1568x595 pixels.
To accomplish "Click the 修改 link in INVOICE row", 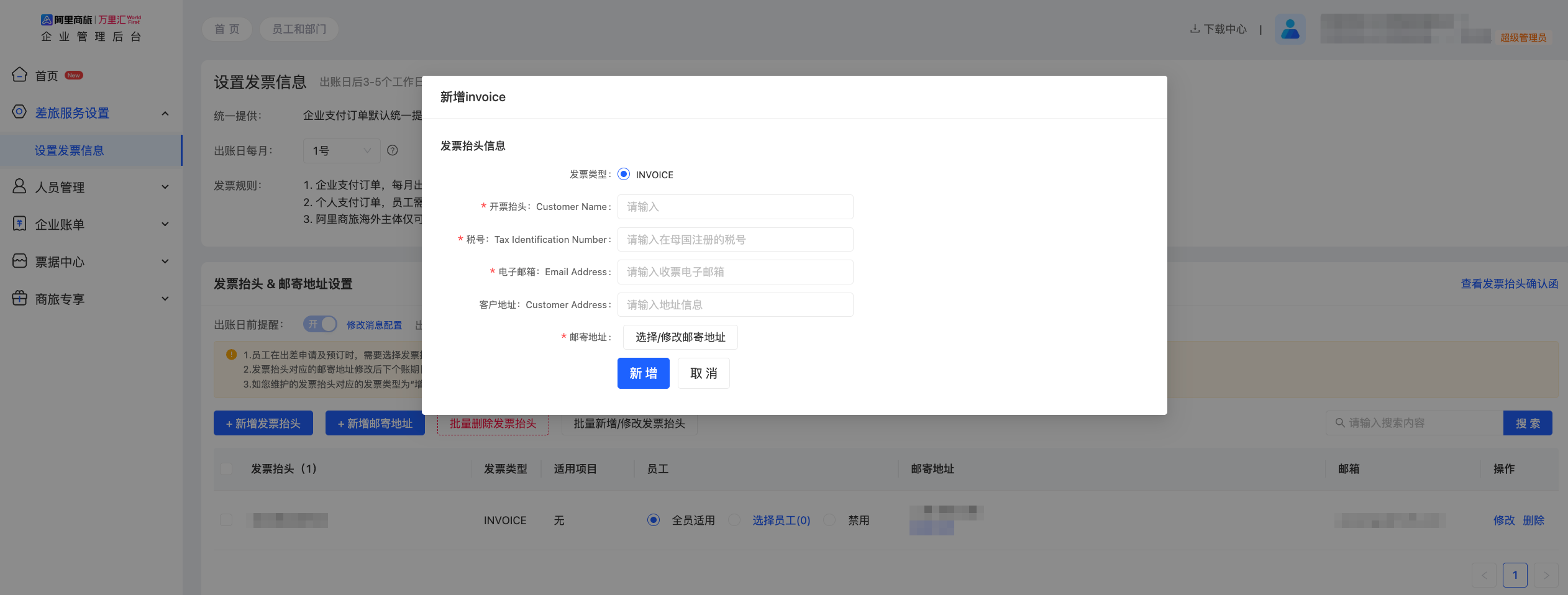I will [1504, 520].
